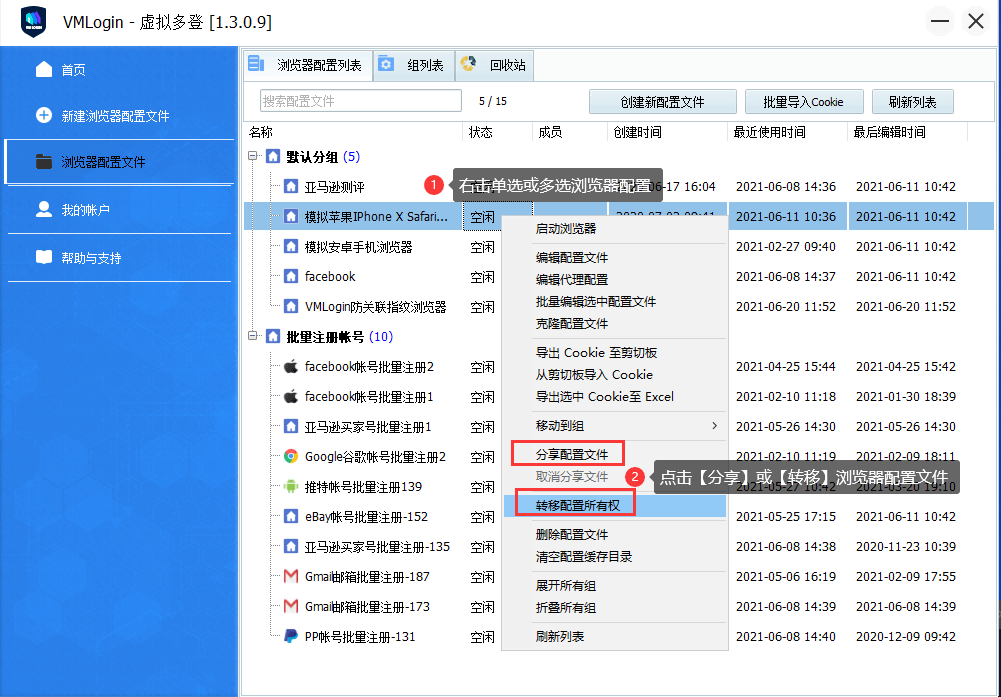The width and height of the screenshot is (1001, 697).
Task: Click the folder icon for 浏览器配置文件
Action: pos(44,161)
